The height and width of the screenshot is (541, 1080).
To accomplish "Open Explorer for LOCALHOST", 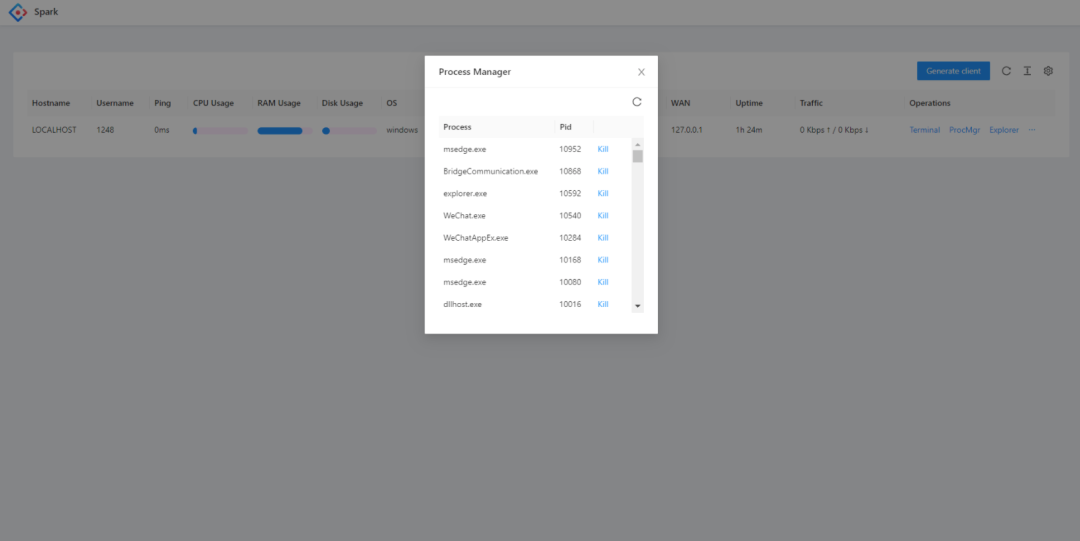I will (1004, 130).
